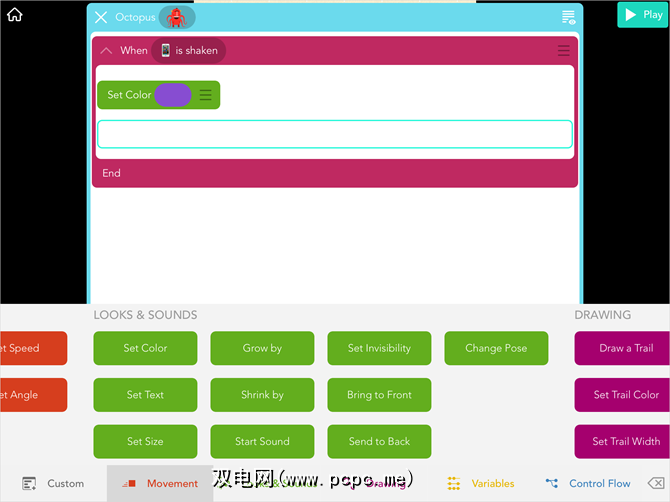The height and width of the screenshot is (502, 670).
Task: Click the DRAWING section heading
Action: point(602,315)
